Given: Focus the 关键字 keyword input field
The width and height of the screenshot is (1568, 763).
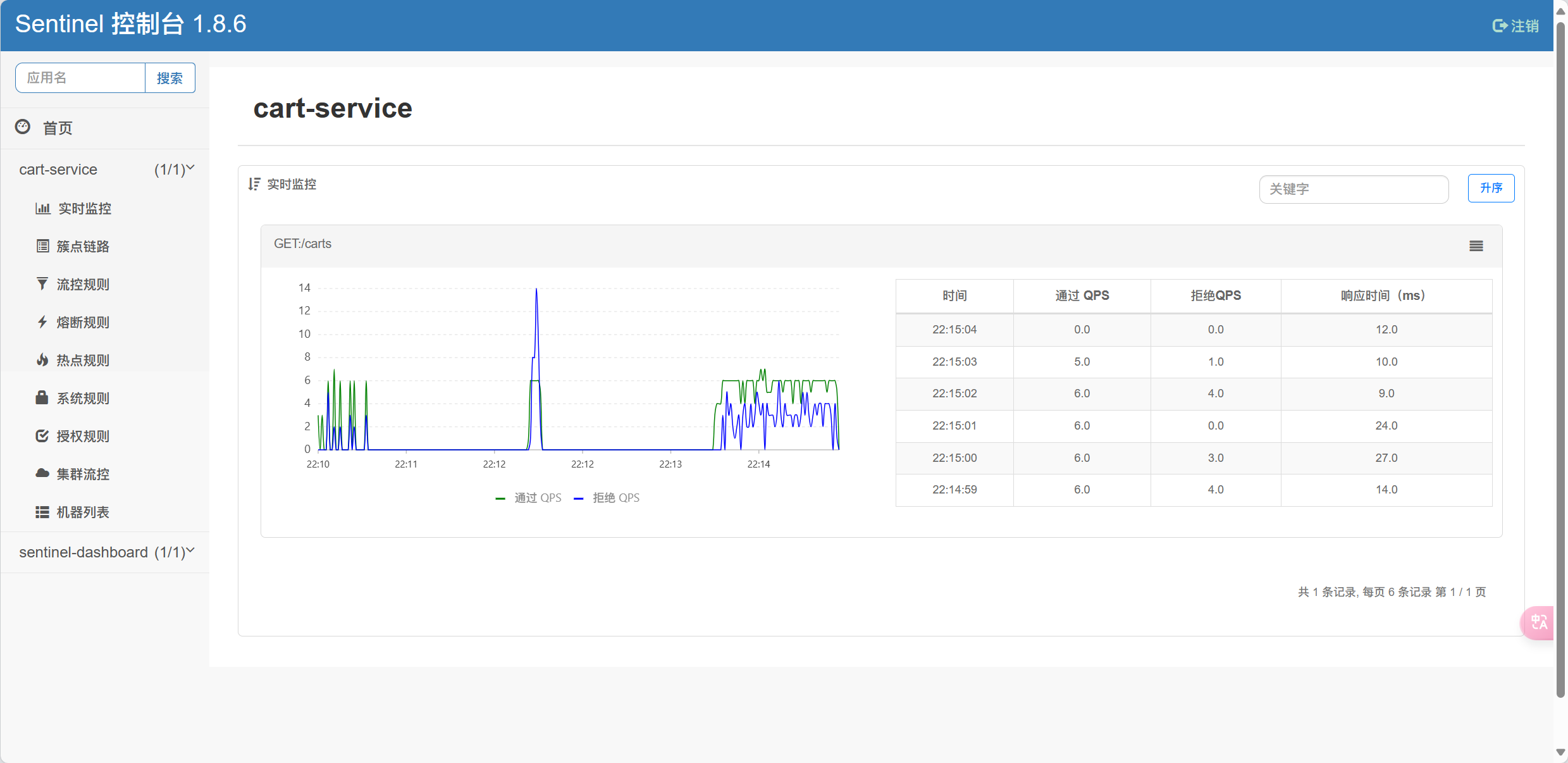Looking at the screenshot, I should [x=1354, y=189].
